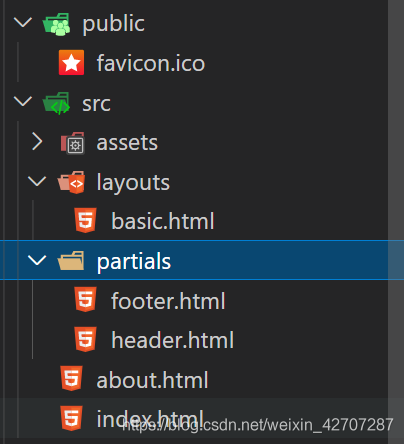Click the HTML5 icon beside about.html

pyautogui.click(x=71, y=378)
